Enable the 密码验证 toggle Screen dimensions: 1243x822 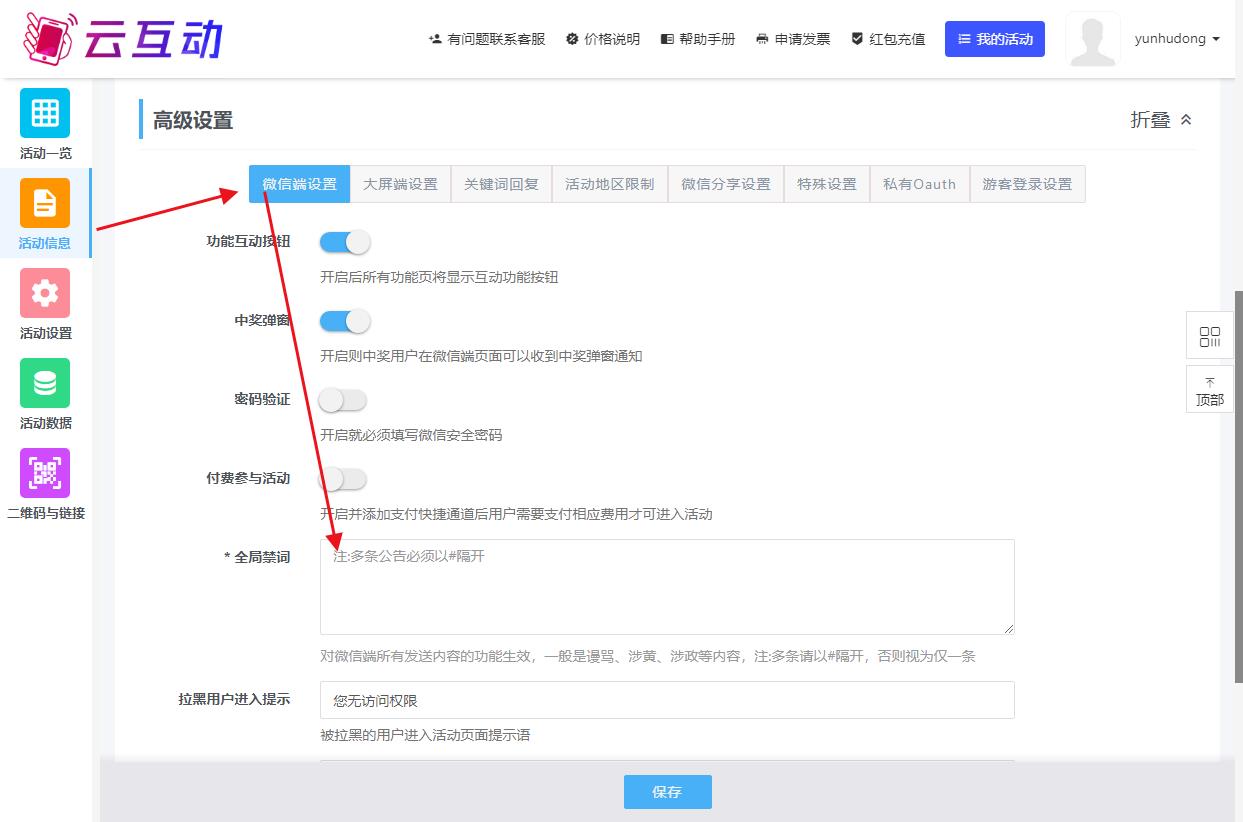pos(343,400)
